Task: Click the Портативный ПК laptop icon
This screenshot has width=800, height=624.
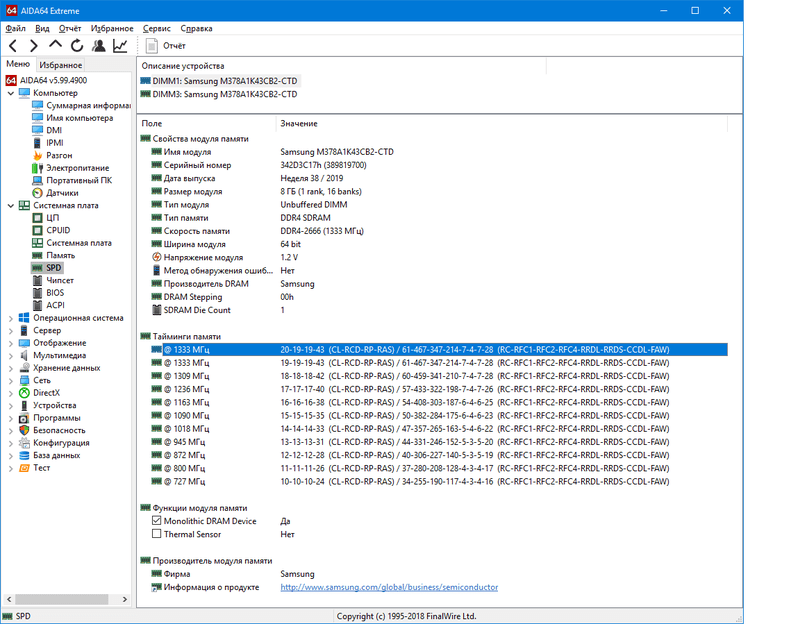Action: pos(37,181)
